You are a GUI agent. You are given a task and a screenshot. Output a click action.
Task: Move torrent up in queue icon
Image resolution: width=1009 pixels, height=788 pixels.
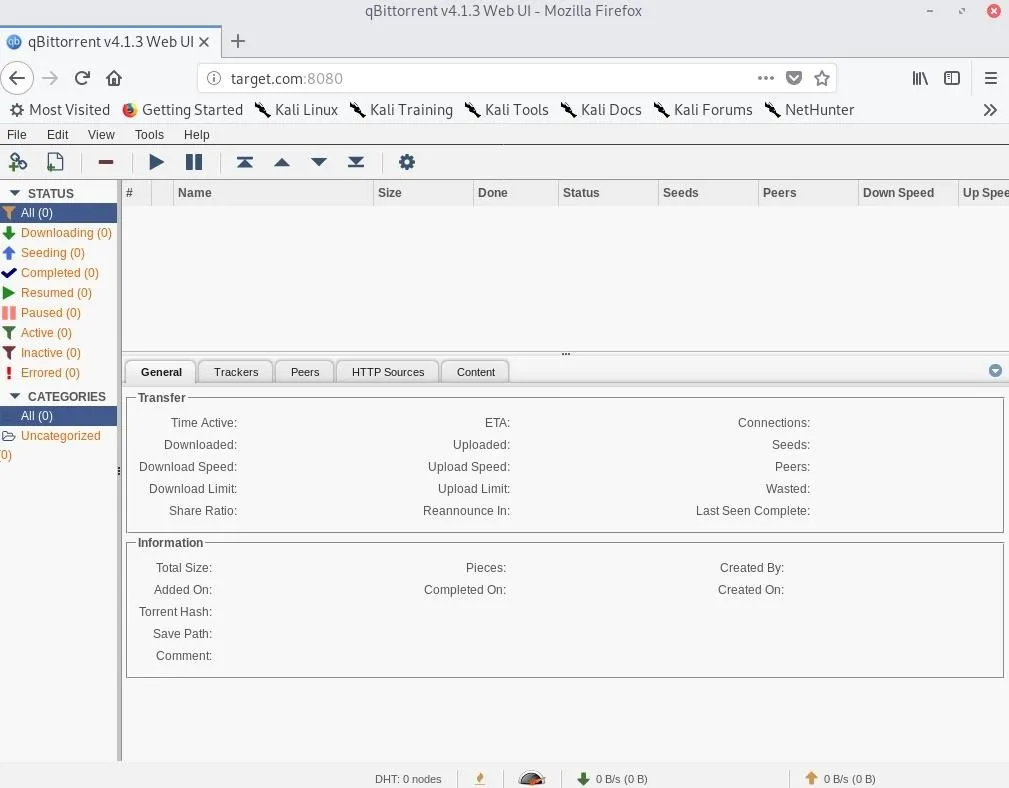coord(282,162)
